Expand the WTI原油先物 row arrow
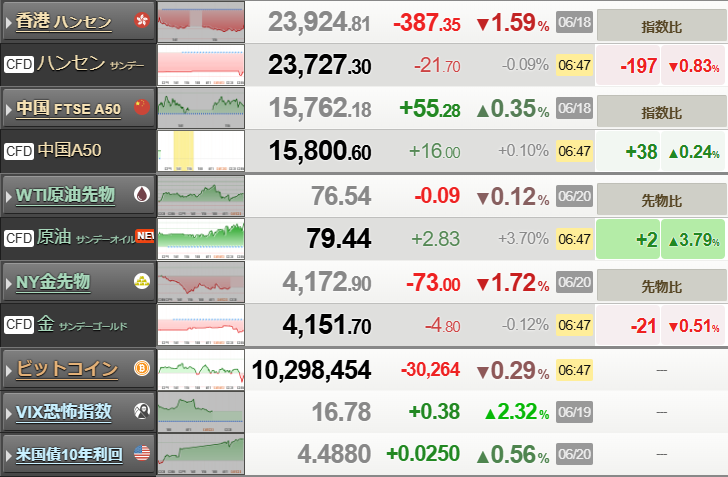The width and height of the screenshot is (728, 477). pyautogui.click(x=8, y=196)
